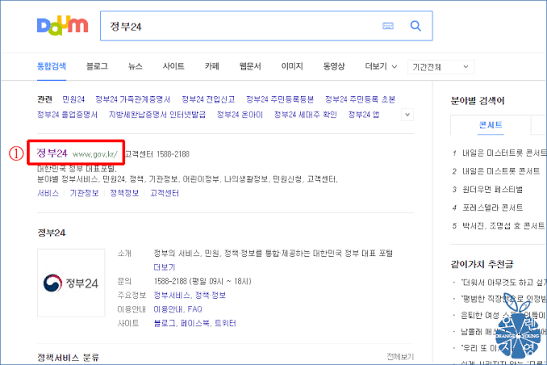Select the 통합검색 tab
Screen dimensions: 547x365
point(52,66)
